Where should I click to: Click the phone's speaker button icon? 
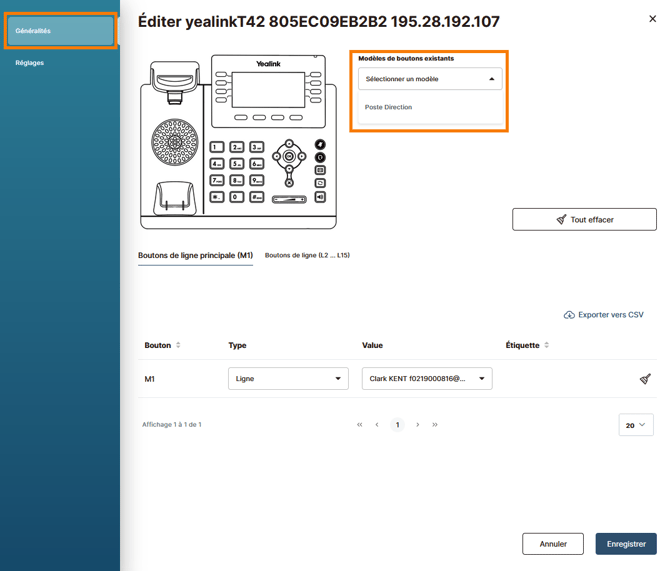pos(320,197)
